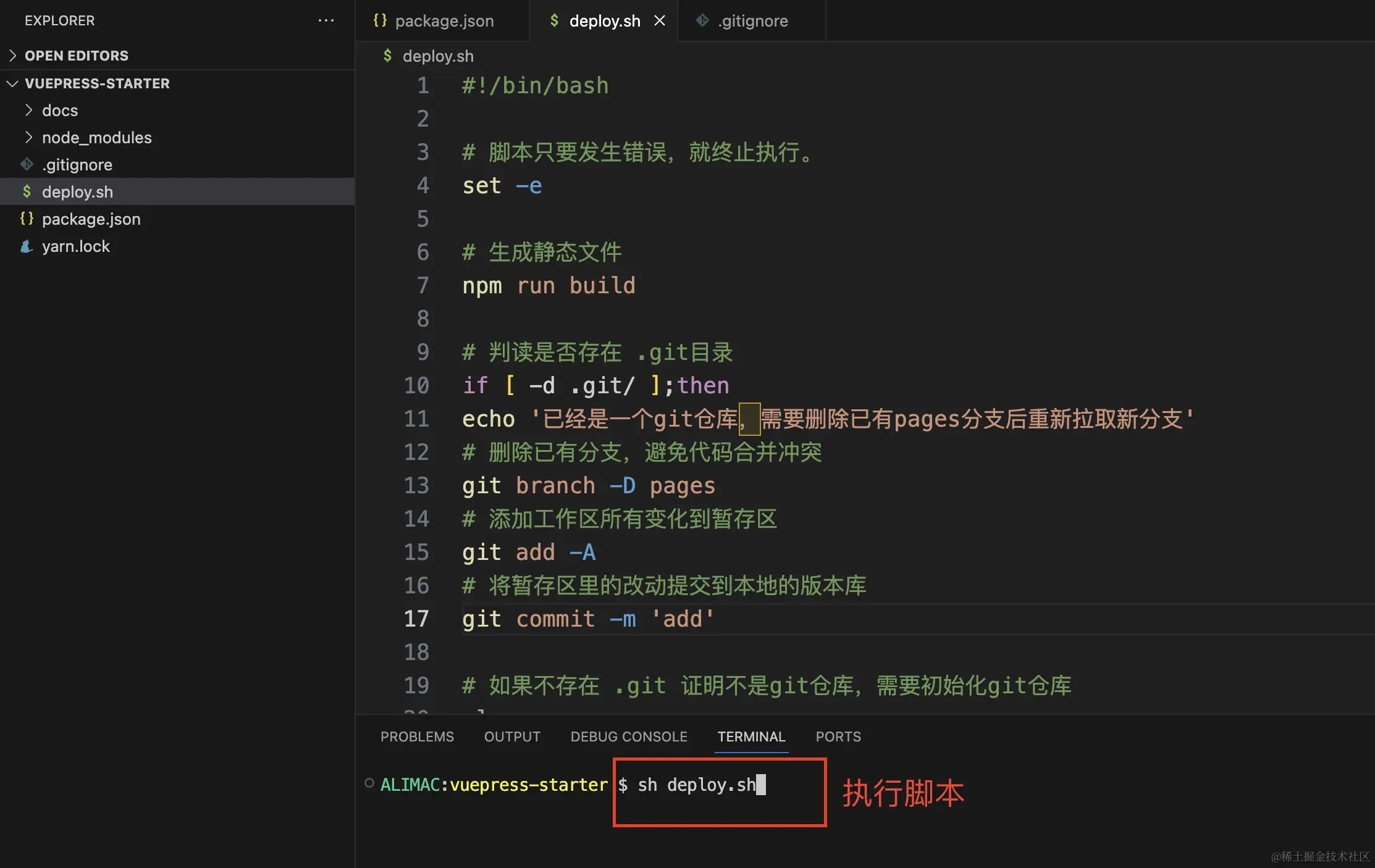This screenshot has width=1375, height=868.
Task: Close the deploy.sh editor tab
Action: [660, 20]
